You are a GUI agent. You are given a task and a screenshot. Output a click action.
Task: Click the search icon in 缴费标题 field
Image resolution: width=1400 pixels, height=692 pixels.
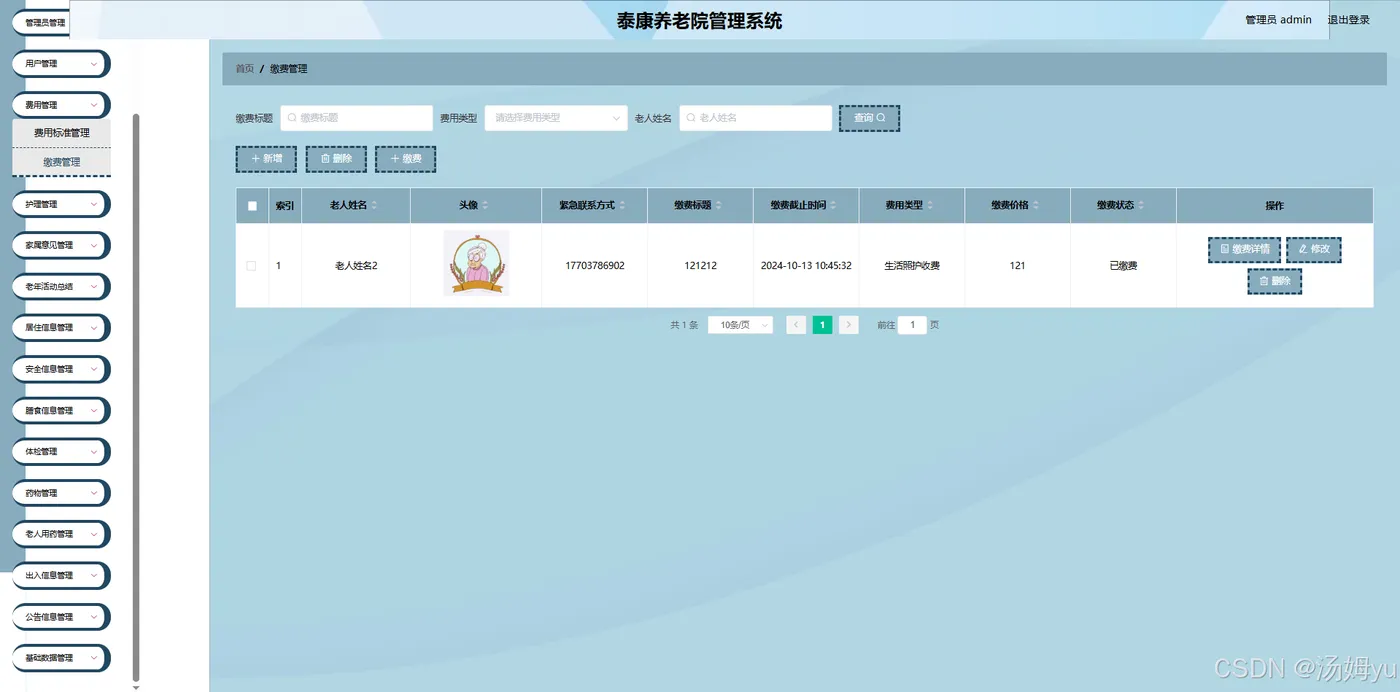coord(292,118)
